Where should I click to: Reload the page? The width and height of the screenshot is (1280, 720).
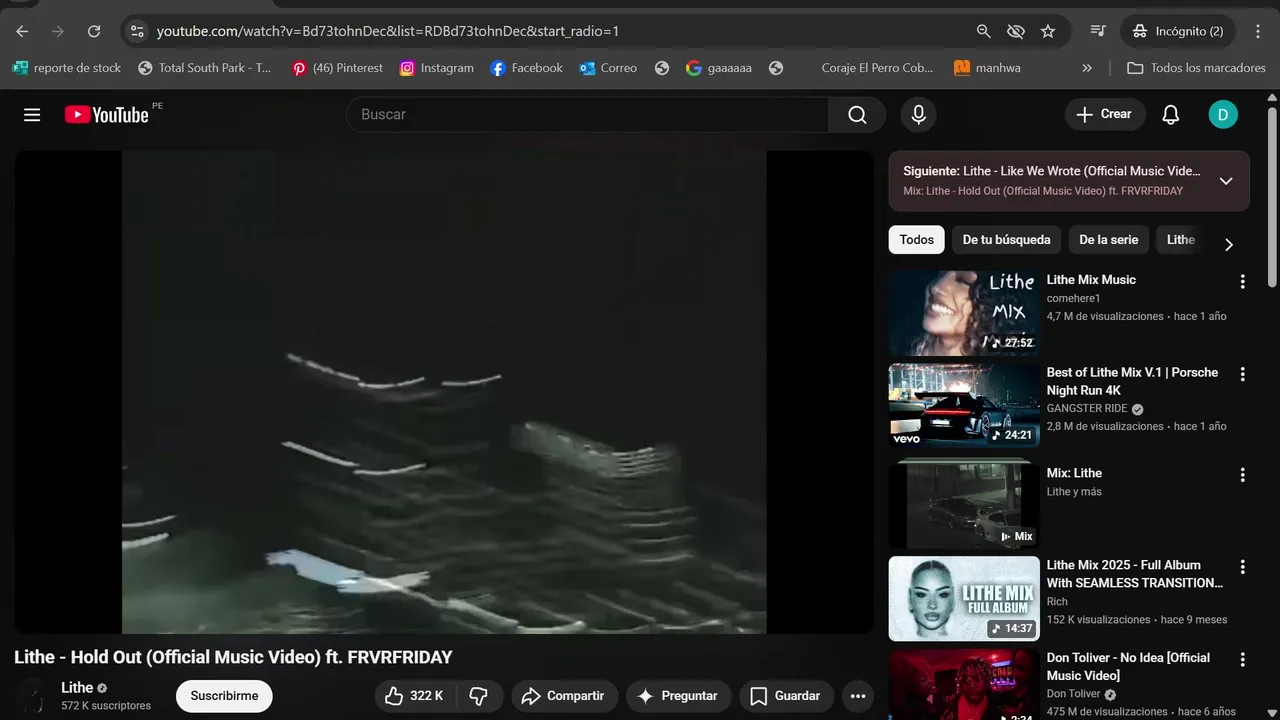(94, 31)
